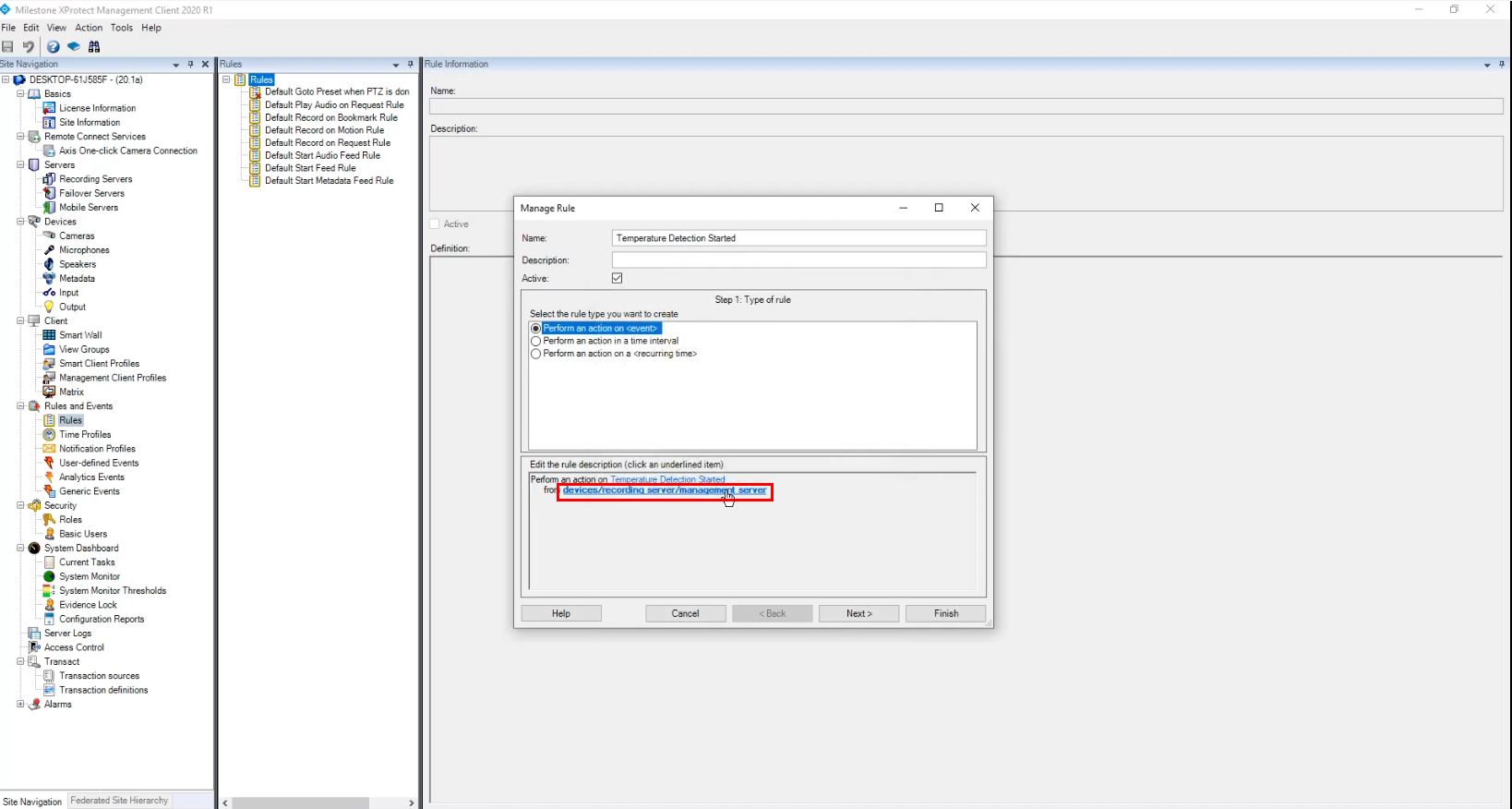This screenshot has width=1512, height=809.
Task: Collapse the System Dashboard node
Action: point(20,549)
